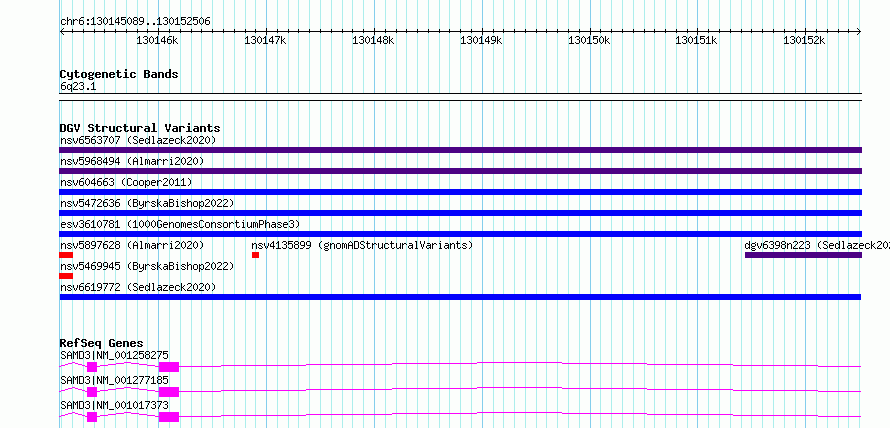Click the 130146k ruler tick label

[x=157, y=40]
